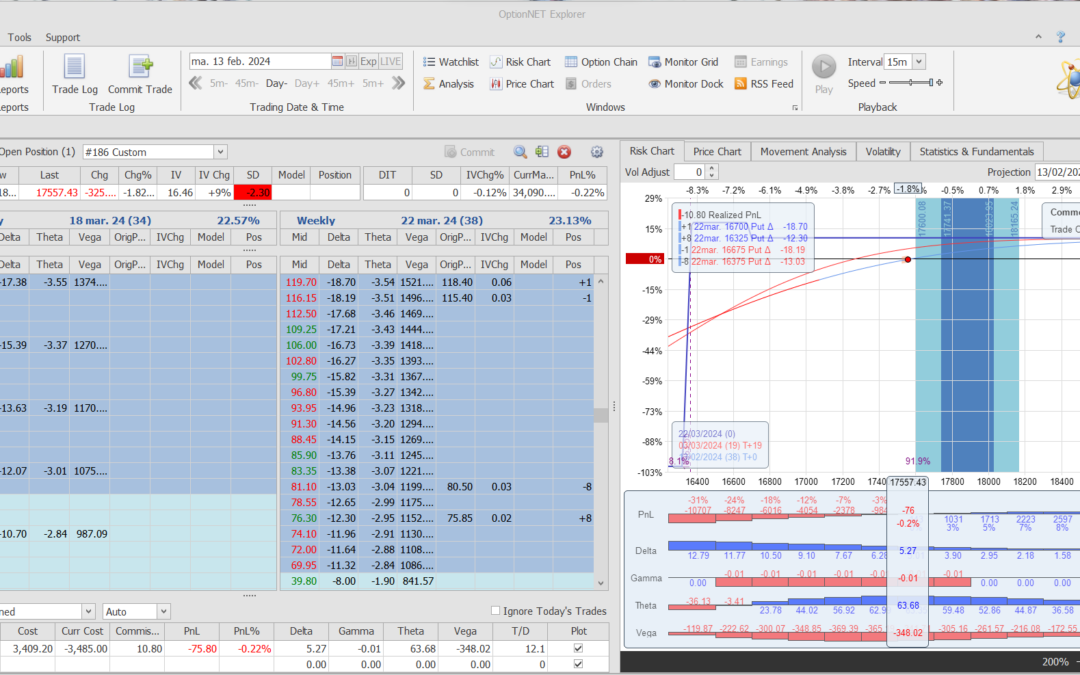Step forward one day with Day+
Viewport: 1080px width, 675px height.
(307, 84)
